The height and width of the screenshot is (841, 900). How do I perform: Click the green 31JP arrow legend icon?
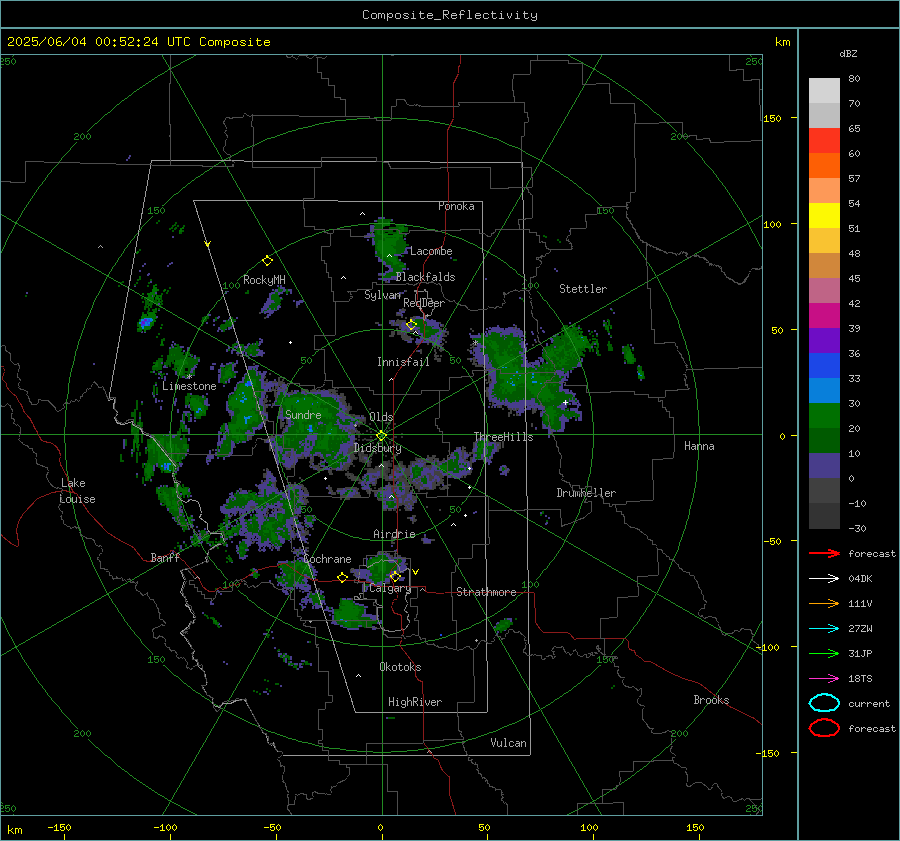coord(824,653)
